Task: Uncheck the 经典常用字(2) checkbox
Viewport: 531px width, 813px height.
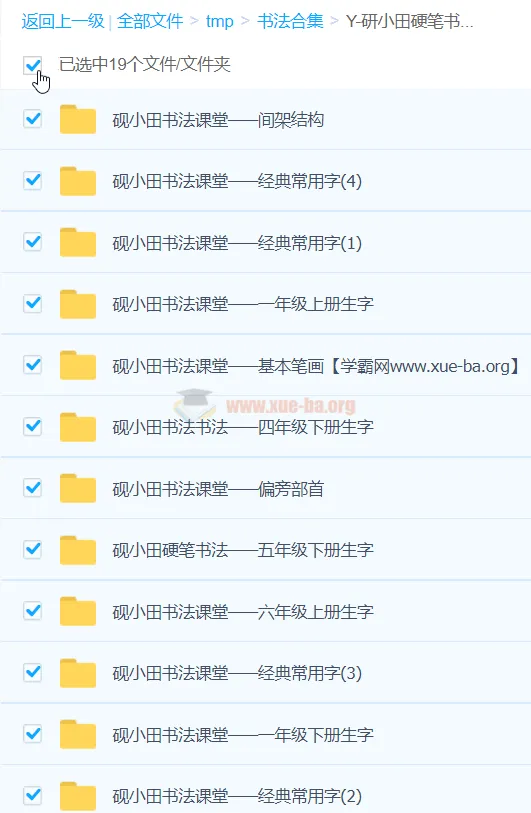Action: click(x=33, y=795)
